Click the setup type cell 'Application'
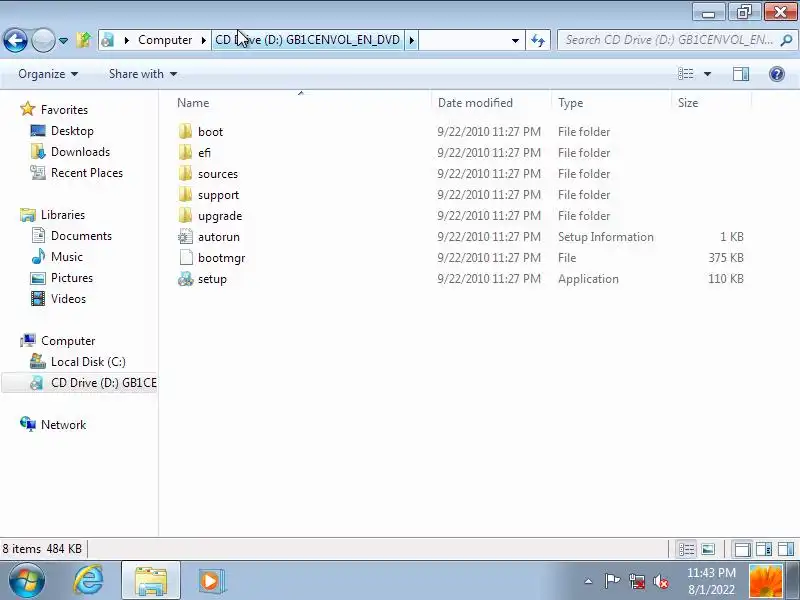800x600 pixels. point(588,279)
